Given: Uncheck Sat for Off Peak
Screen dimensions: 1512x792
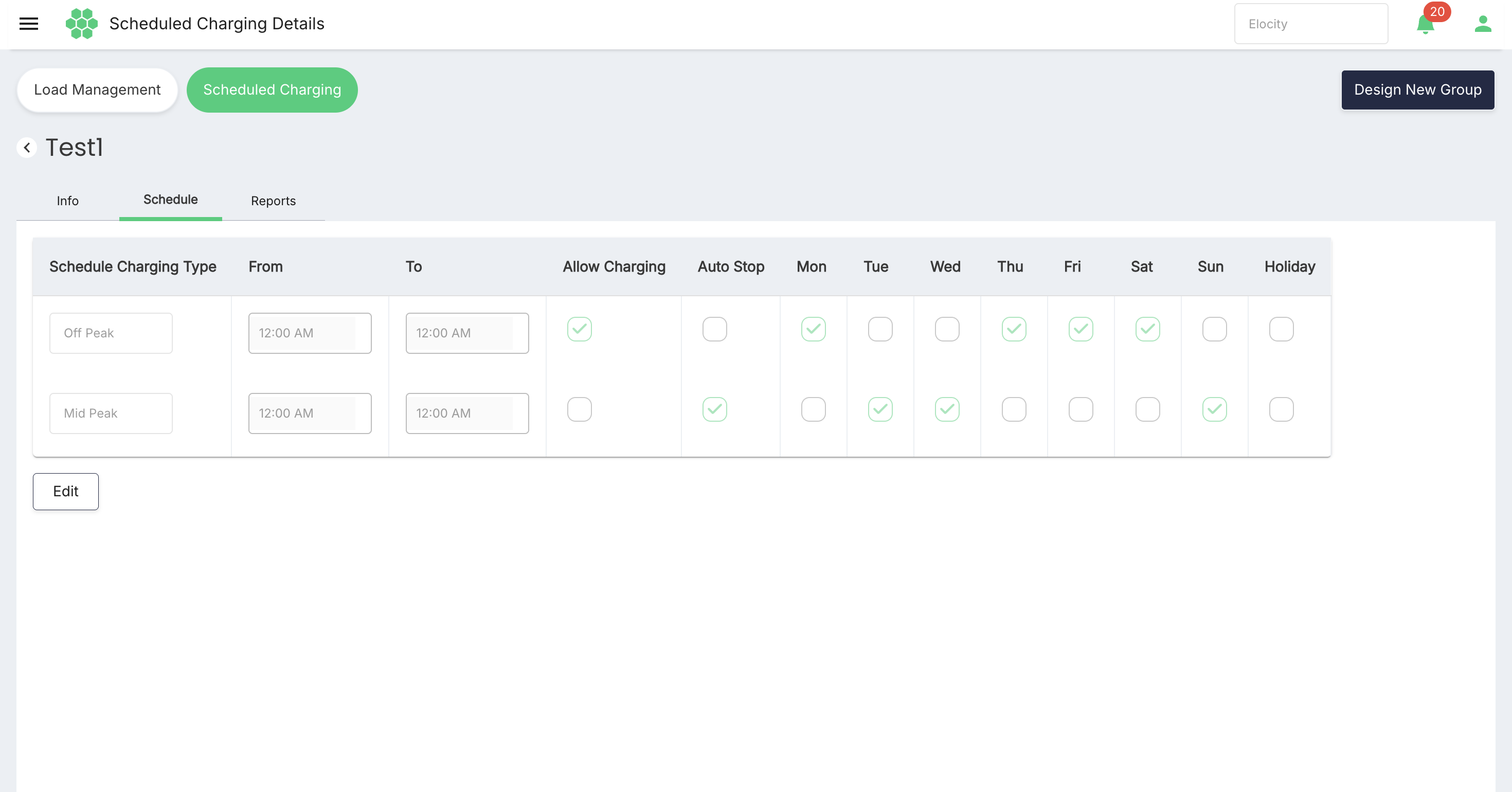Looking at the screenshot, I should 1147,329.
